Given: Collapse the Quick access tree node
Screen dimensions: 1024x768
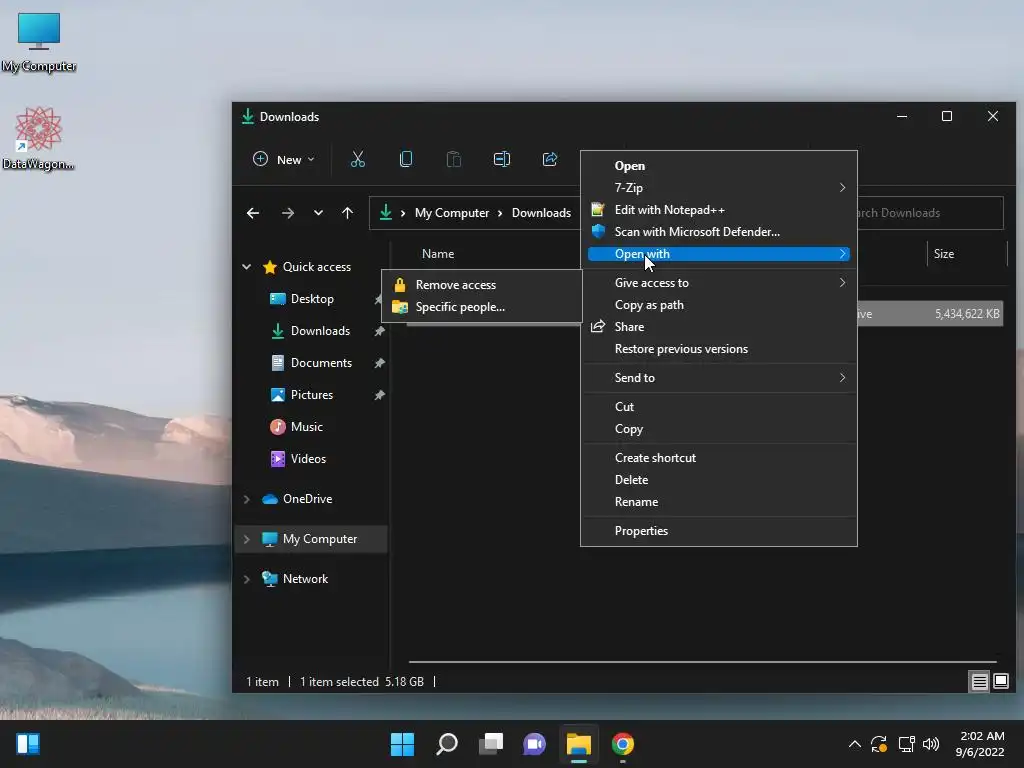Looking at the screenshot, I should click(x=247, y=266).
